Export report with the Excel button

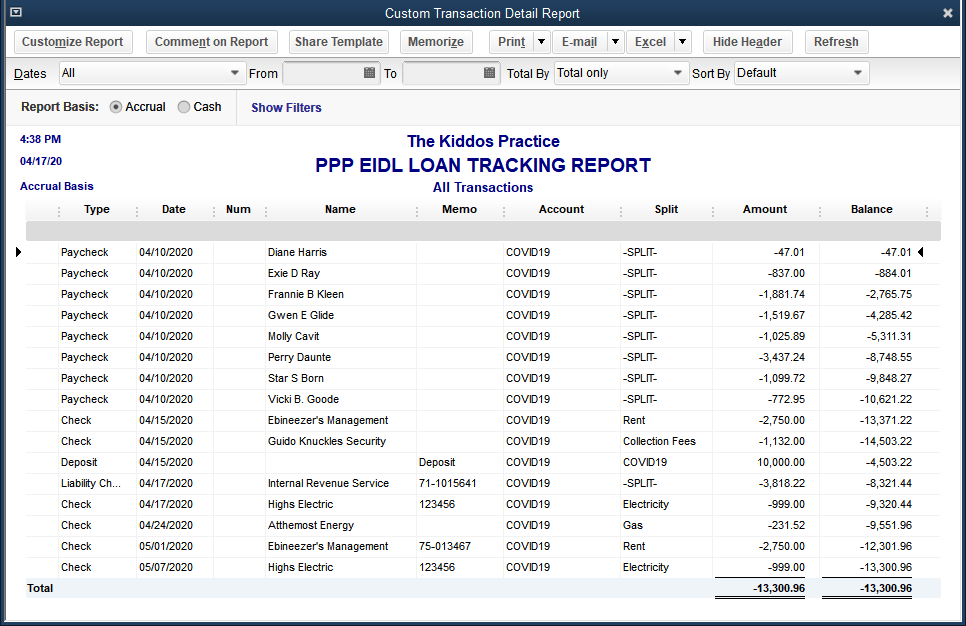651,42
